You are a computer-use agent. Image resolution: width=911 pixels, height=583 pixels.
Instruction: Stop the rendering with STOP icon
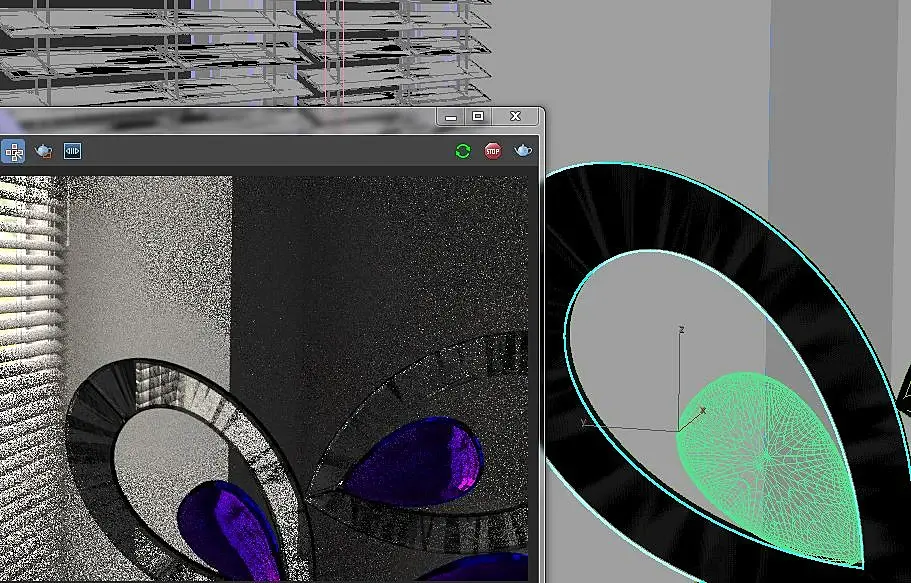pos(493,151)
